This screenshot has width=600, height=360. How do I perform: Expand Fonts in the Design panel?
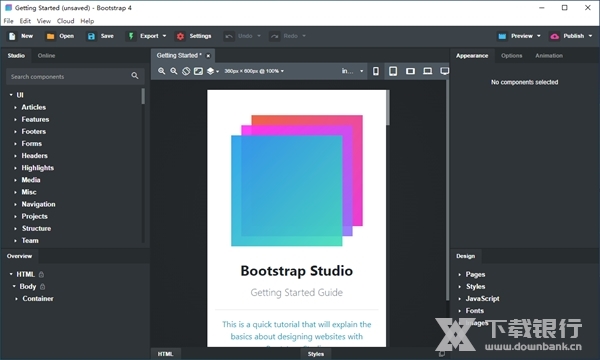click(x=460, y=311)
